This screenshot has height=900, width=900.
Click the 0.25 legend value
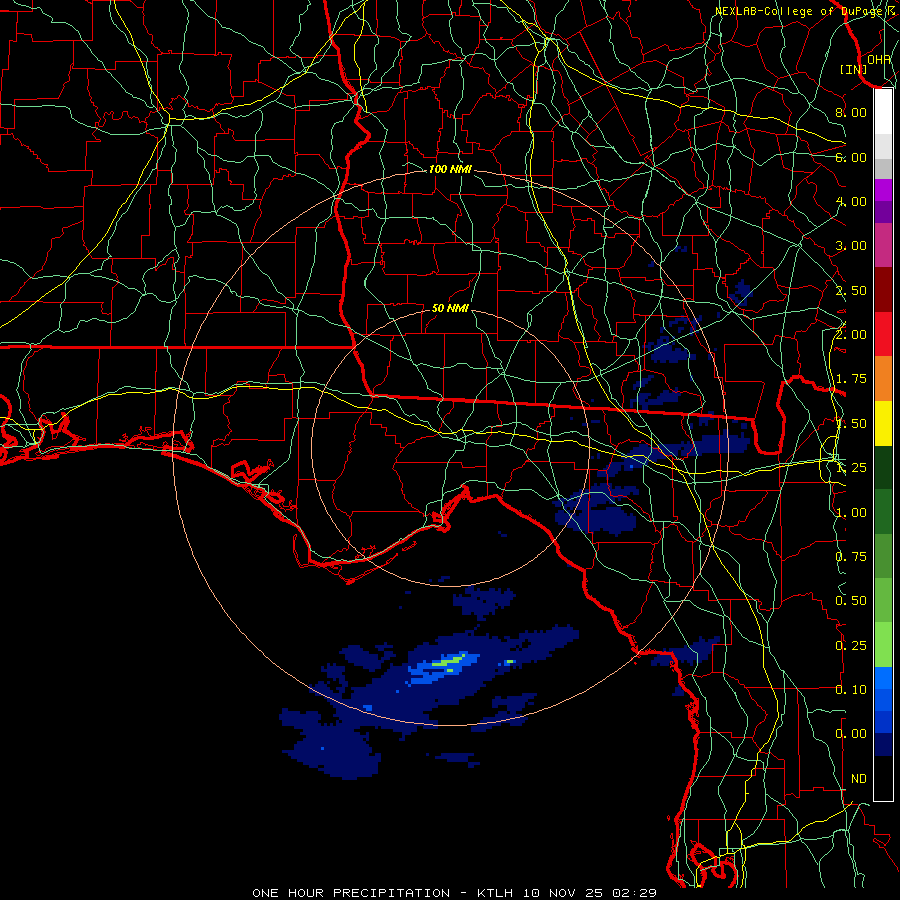851,645
